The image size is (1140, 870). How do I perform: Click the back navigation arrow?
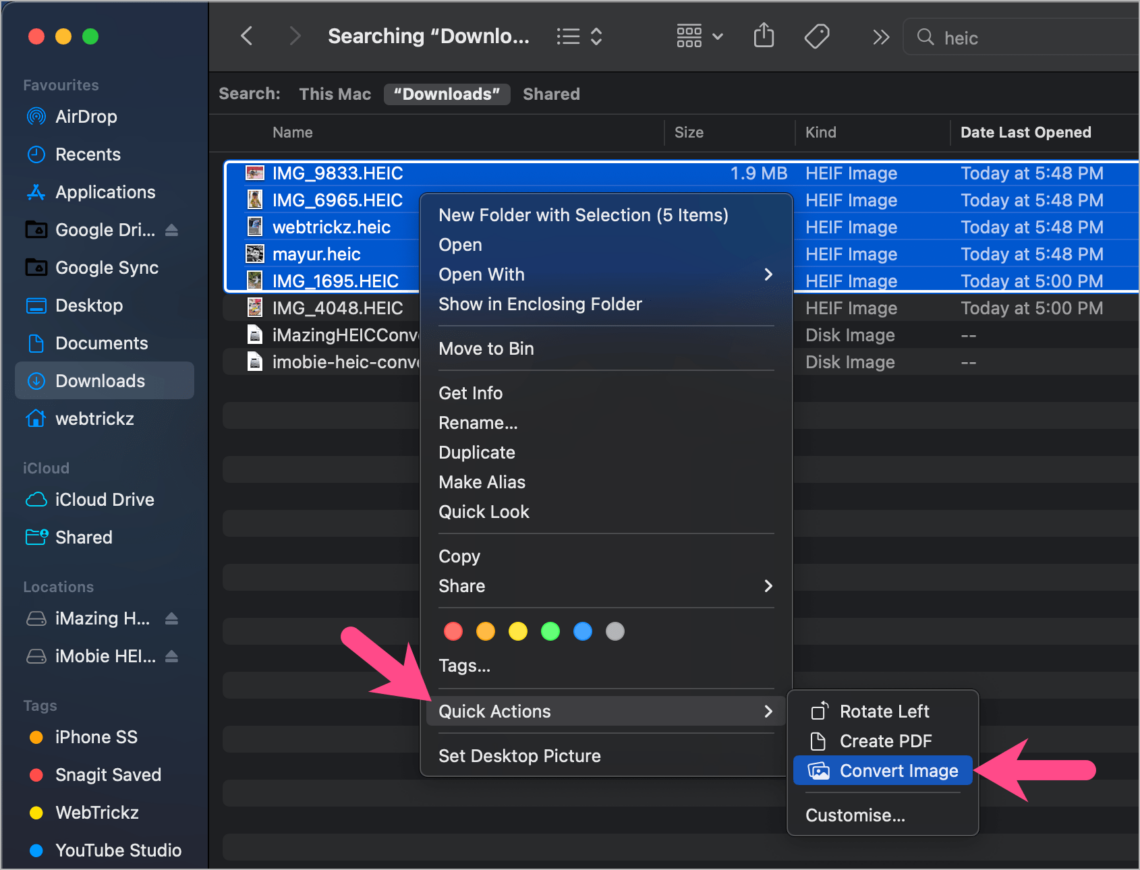tap(246, 36)
